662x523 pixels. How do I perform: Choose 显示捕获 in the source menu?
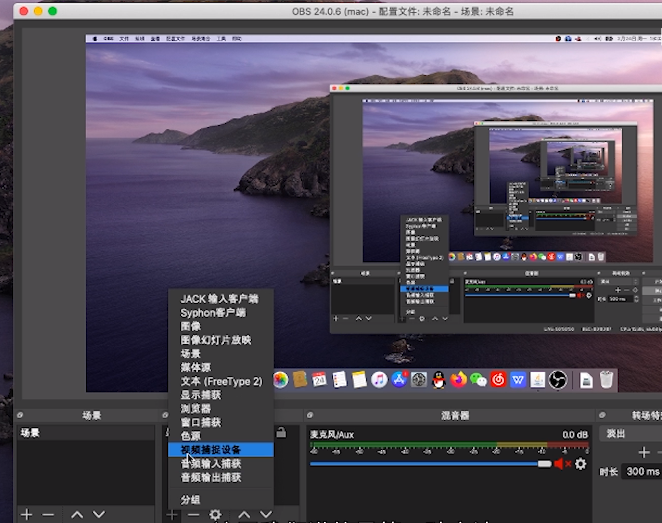tap(201, 395)
